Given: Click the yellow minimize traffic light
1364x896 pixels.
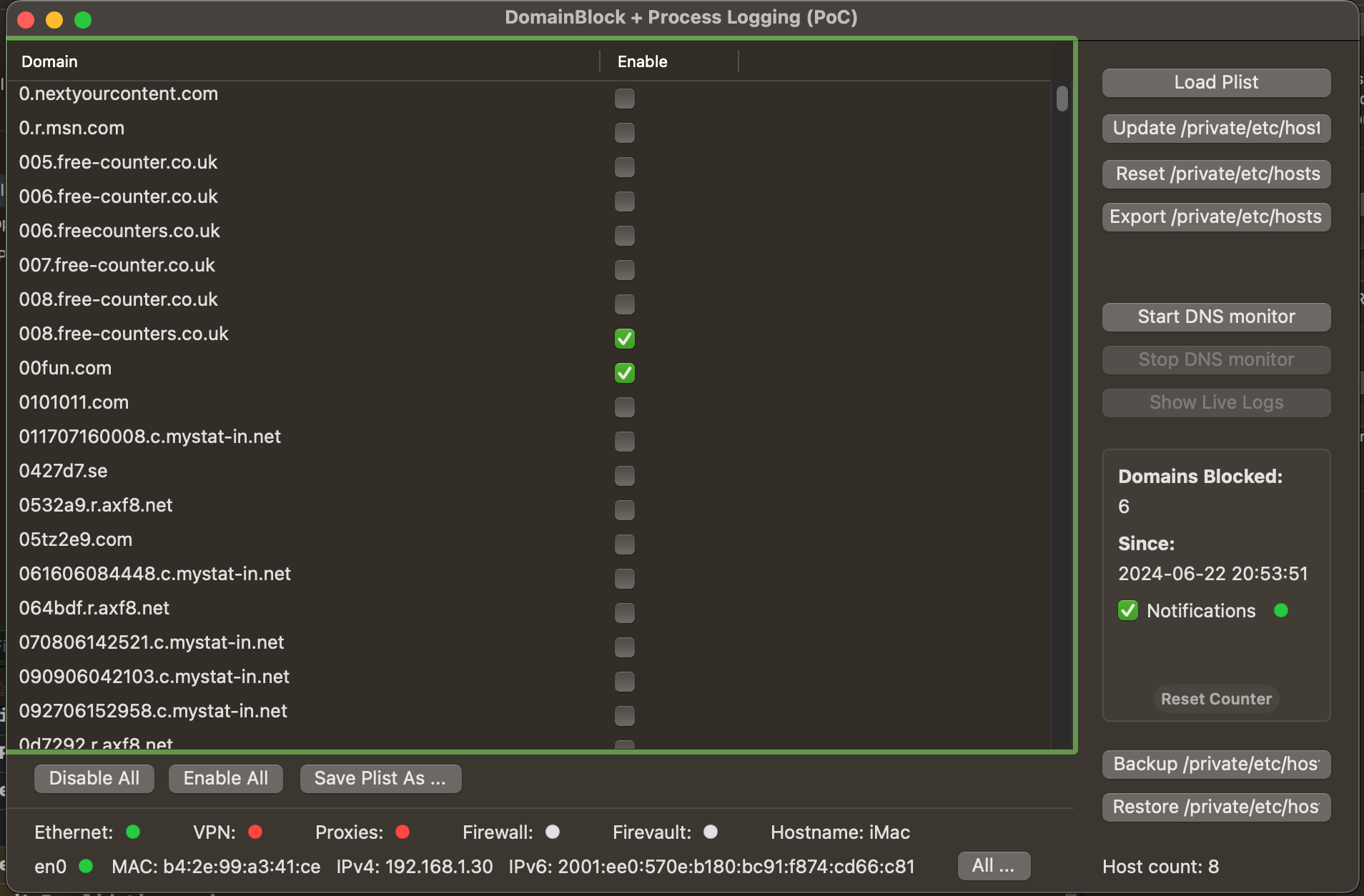Looking at the screenshot, I should 54,19.
